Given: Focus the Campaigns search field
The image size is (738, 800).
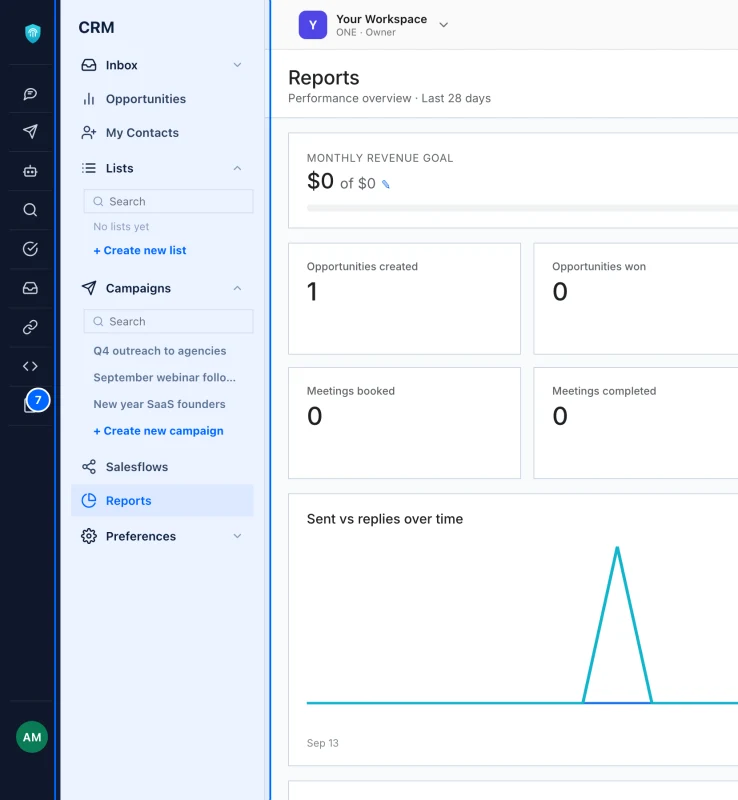Looking at the screenshot, I should [x=168, y=321].
